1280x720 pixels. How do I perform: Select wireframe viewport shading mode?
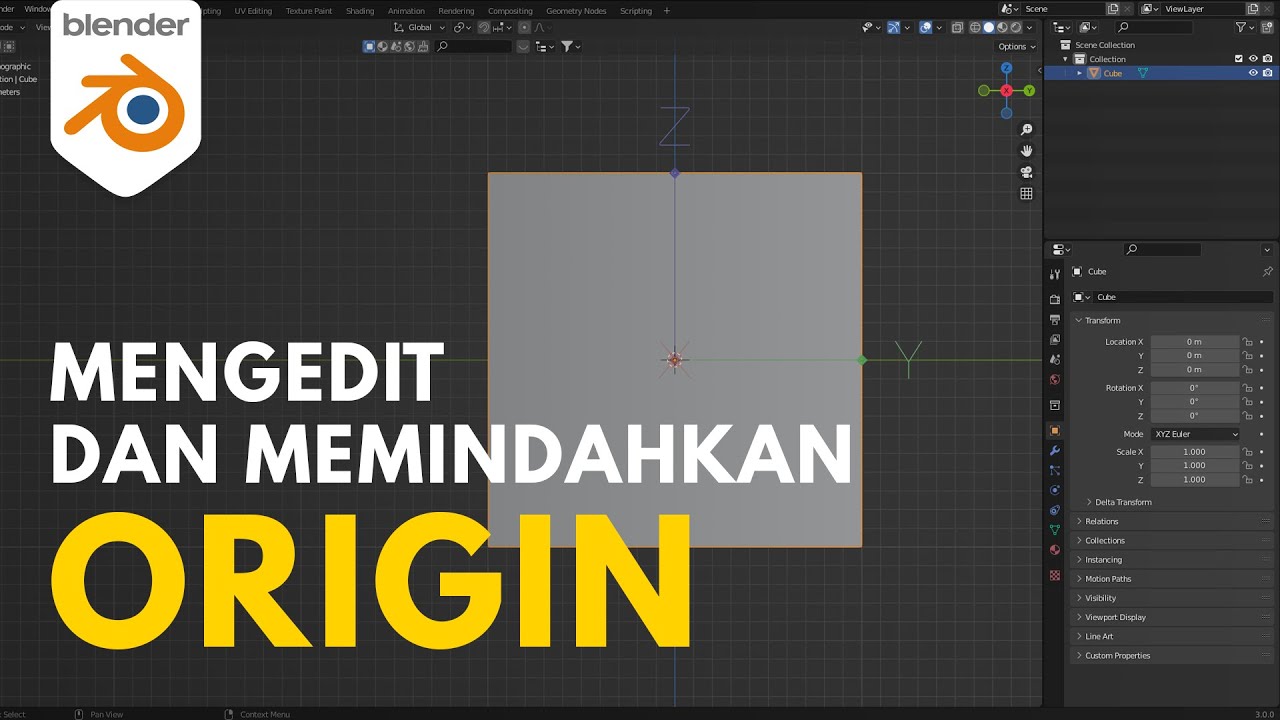click(975, 28)
